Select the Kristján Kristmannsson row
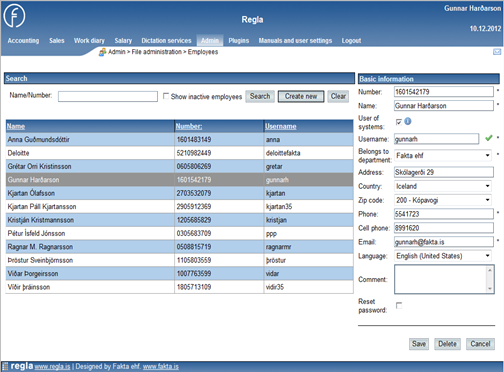504x372 pixels. (x=179, y=220)
